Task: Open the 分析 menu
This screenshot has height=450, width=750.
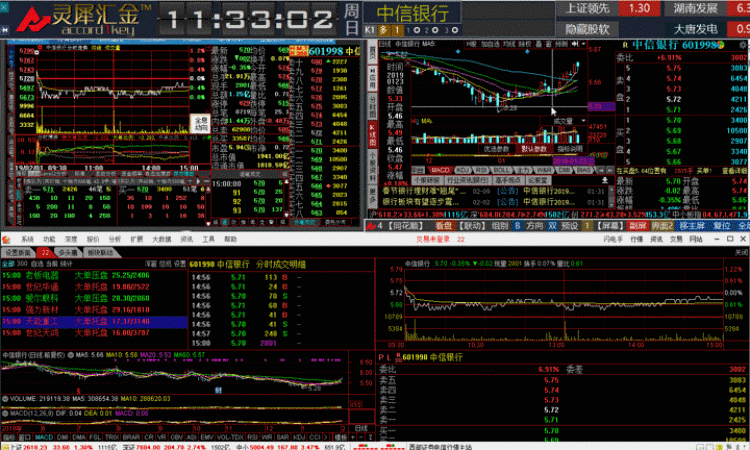Action: [115, 239]
